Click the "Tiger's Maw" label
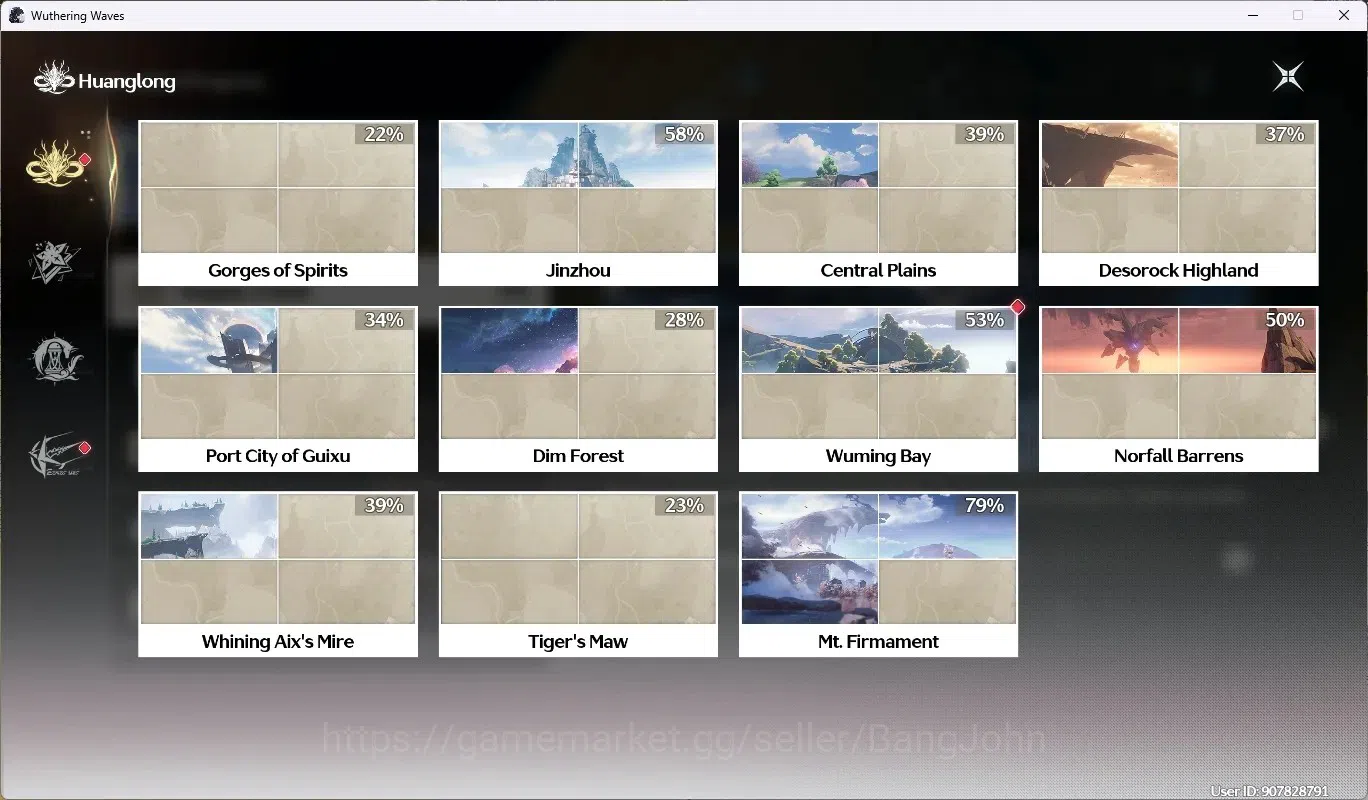The width and height of the screenshot is (1368, 800). [x=578, y=642]
